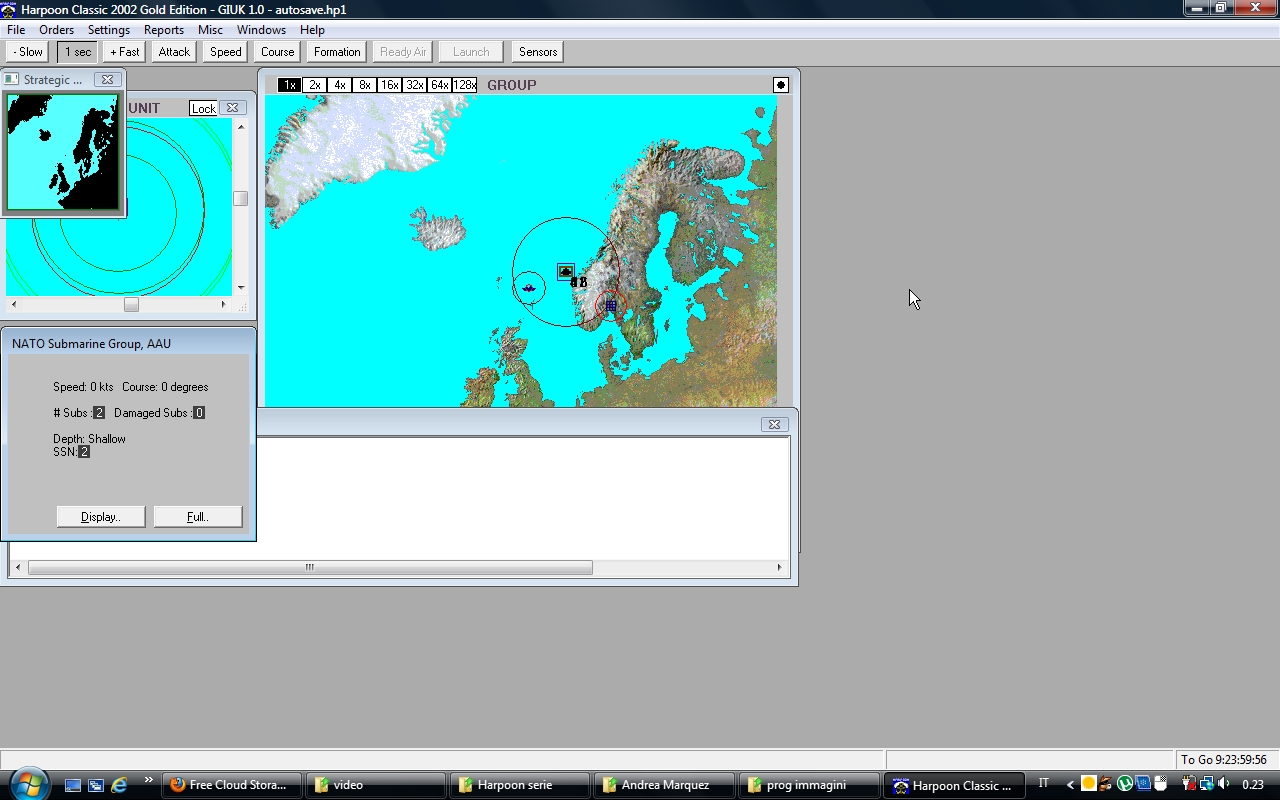Click the green circular tray icon
The width and height of the screenshot is (1280, 800).
[1125, 784]
